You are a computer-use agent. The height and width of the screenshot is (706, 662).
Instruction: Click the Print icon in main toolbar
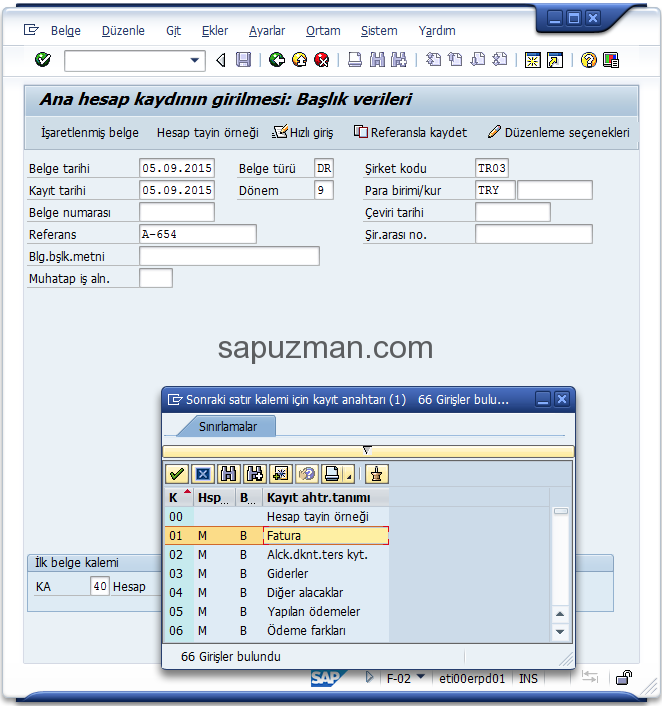point(355,60)
